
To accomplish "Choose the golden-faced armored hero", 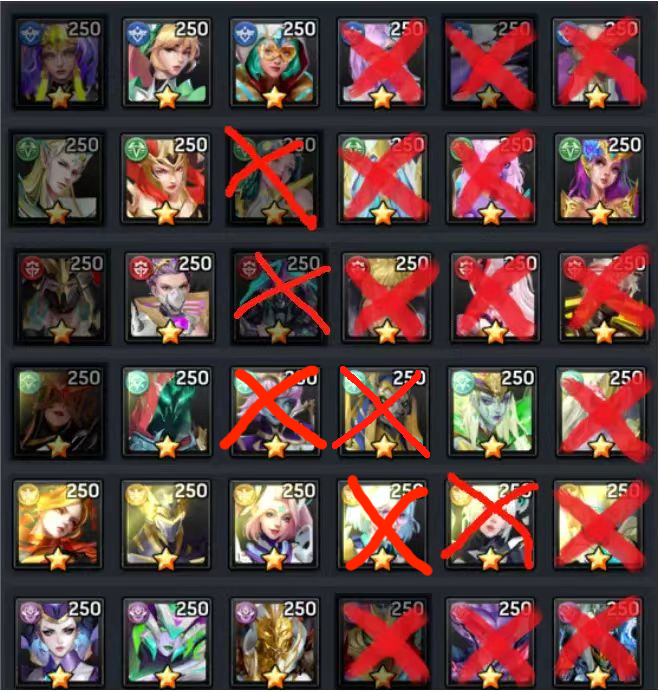I will [274, 642].
